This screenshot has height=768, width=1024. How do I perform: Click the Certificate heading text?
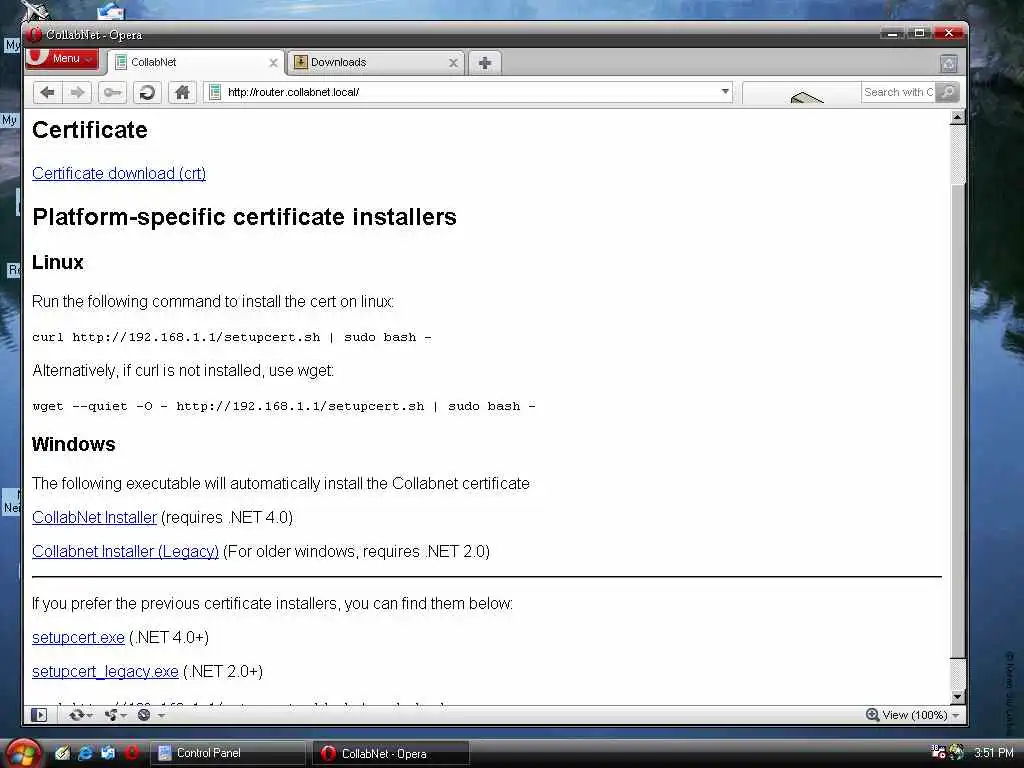89,129
